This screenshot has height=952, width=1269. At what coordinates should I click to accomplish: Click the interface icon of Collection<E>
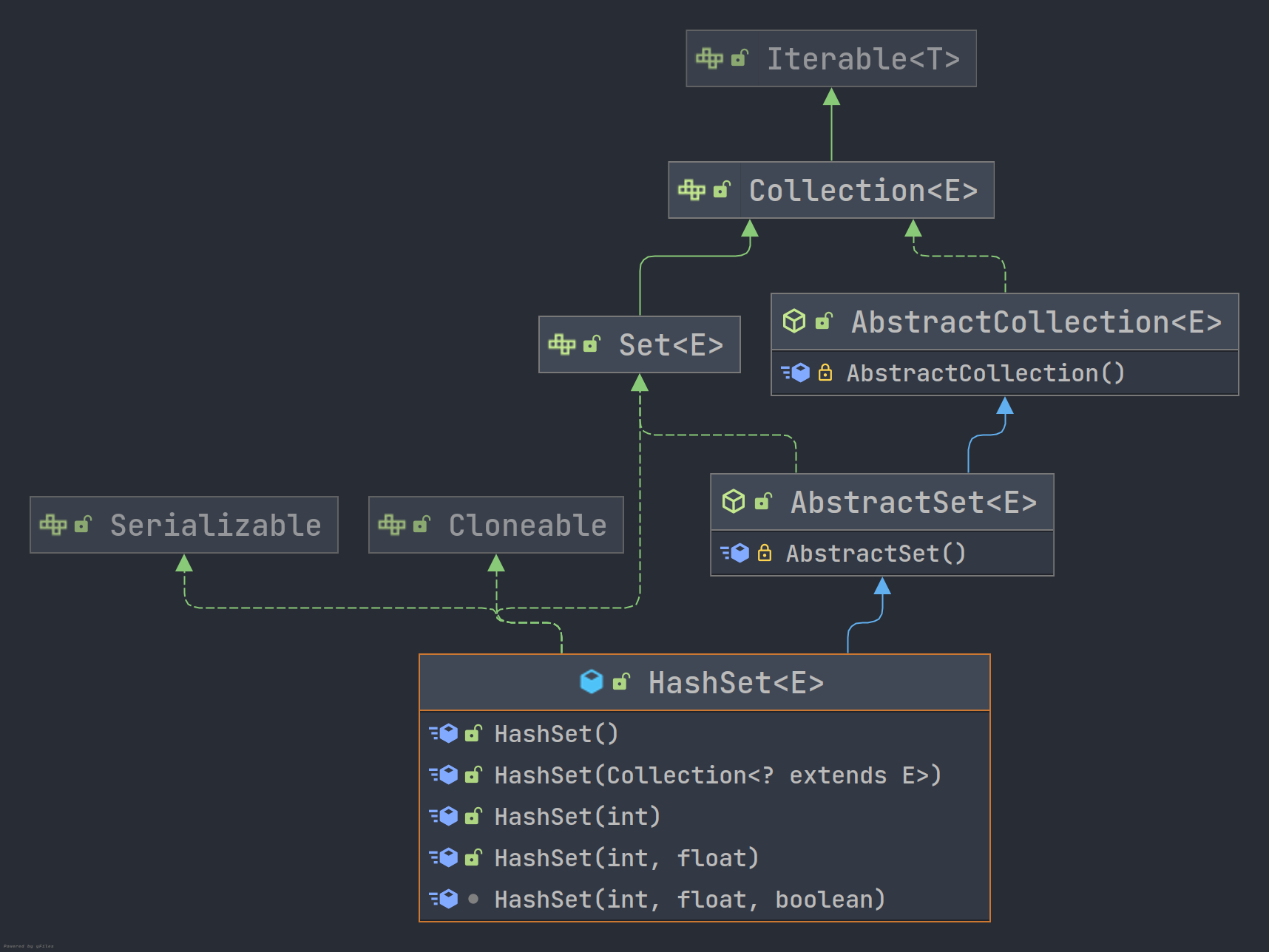point(691,190)
